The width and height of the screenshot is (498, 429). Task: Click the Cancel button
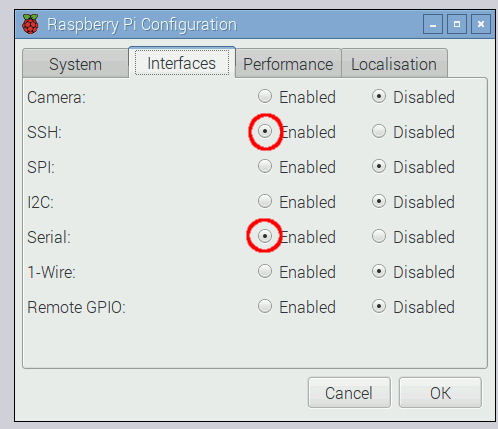pyautogui.click(x=349, y=393)
